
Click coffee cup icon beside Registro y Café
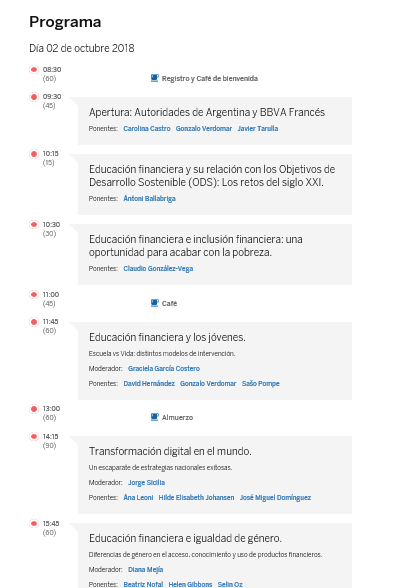coord(154,78)
